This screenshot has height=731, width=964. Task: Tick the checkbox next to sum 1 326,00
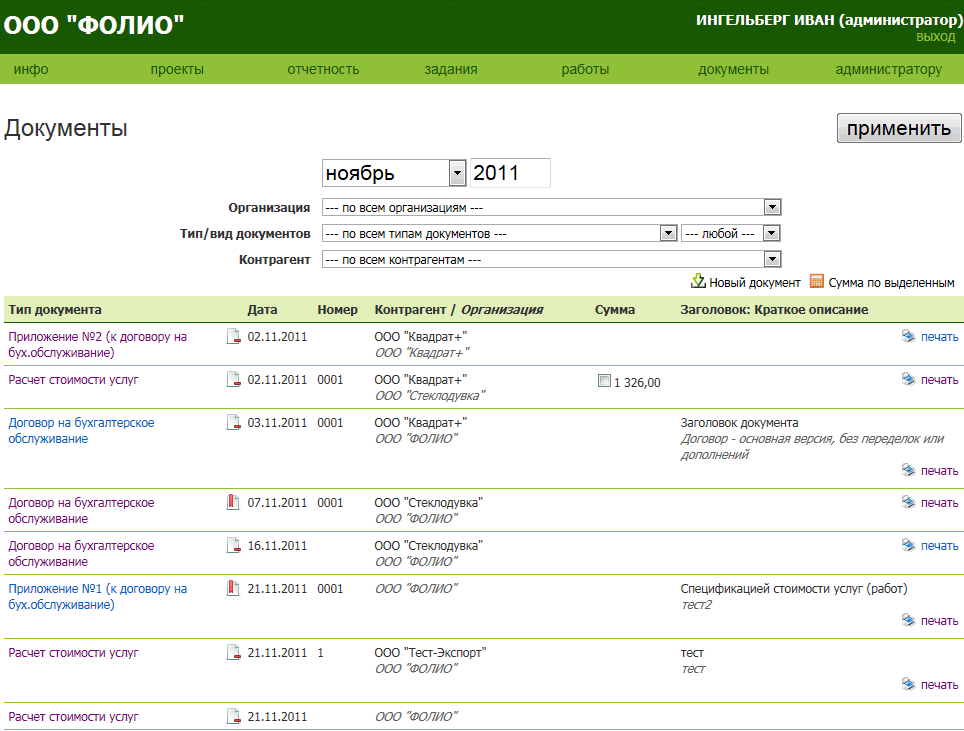(x=604, y=381)
